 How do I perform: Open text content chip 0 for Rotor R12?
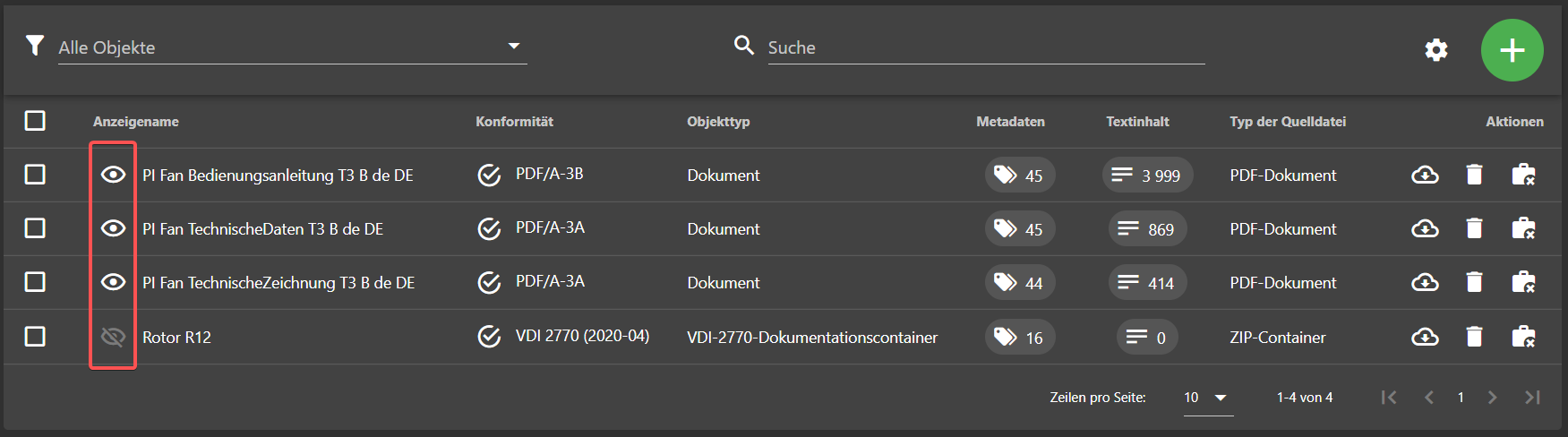(1147, 337)
